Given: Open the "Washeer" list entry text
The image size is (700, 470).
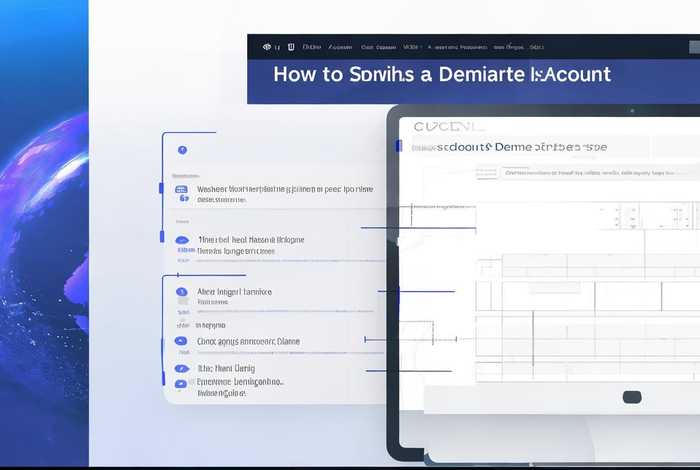Looking at the screenshot, I should point(285,189).
